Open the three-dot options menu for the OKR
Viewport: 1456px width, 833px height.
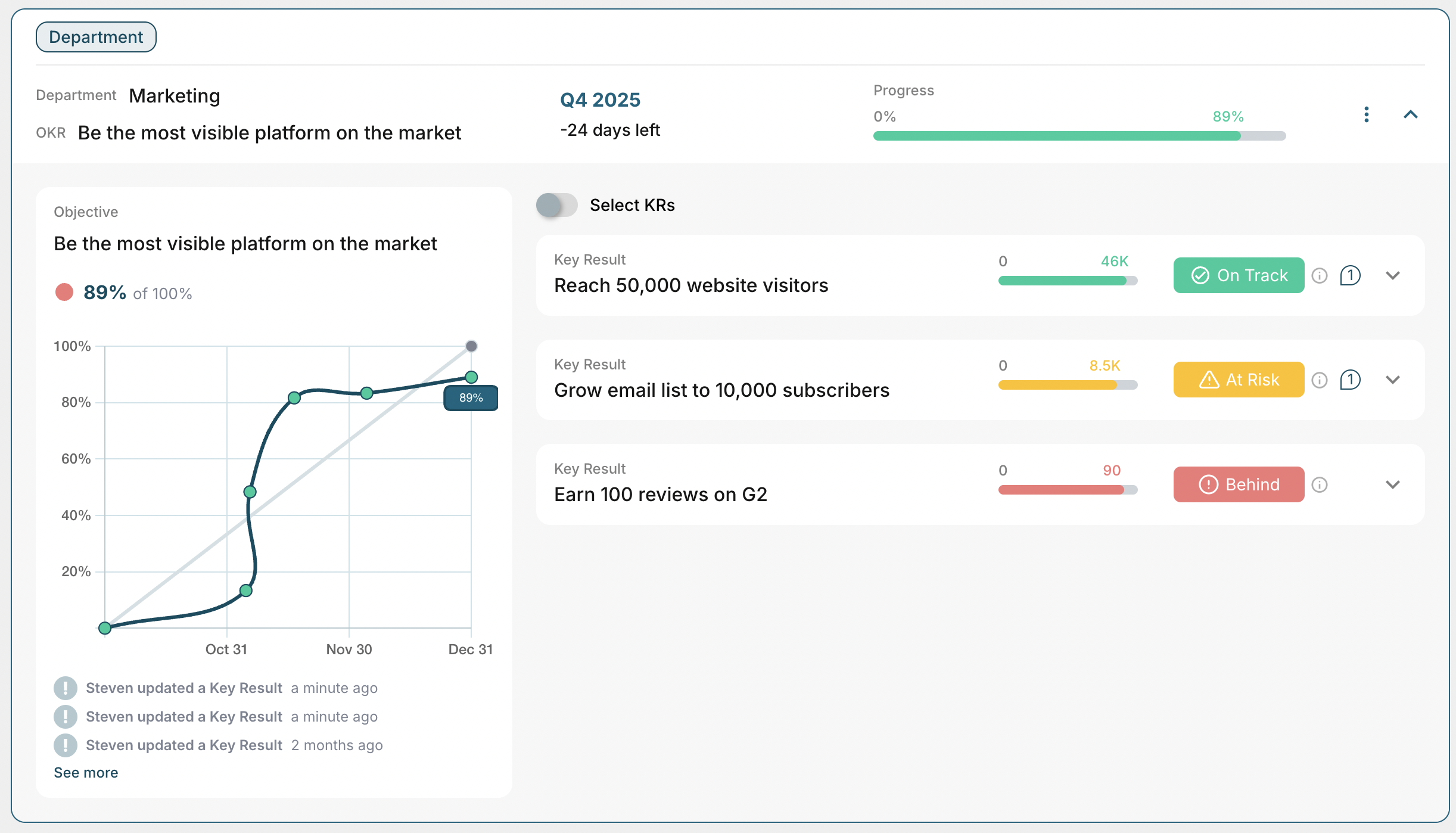1367,114
